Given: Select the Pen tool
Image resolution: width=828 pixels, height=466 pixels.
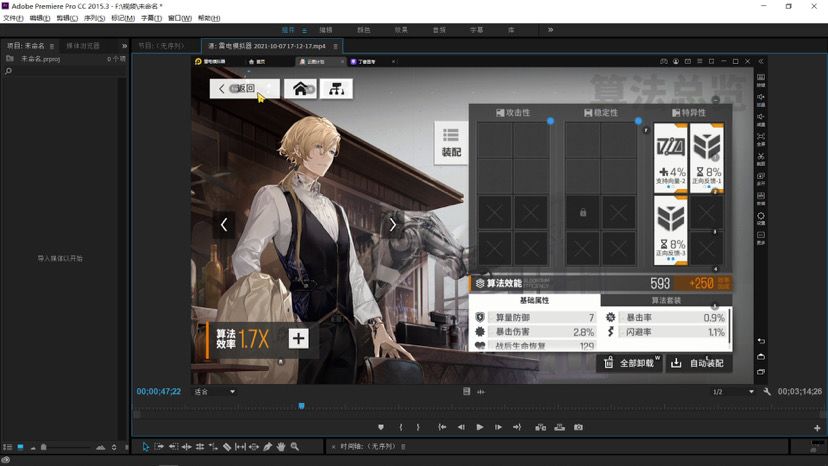Looking at the screenshot, I should 268,447.
